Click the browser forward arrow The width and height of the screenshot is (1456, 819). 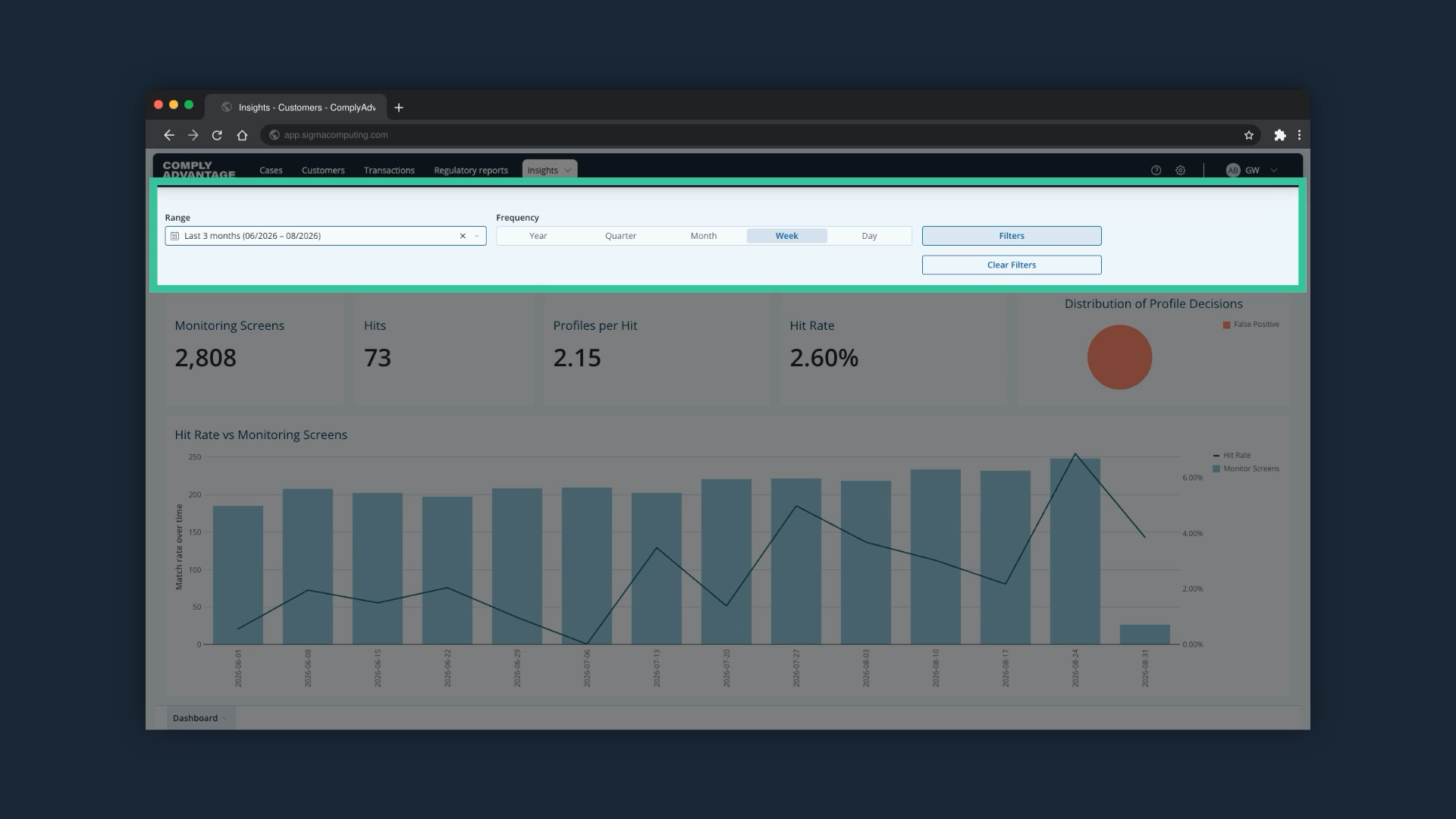(x=193, y=135)
